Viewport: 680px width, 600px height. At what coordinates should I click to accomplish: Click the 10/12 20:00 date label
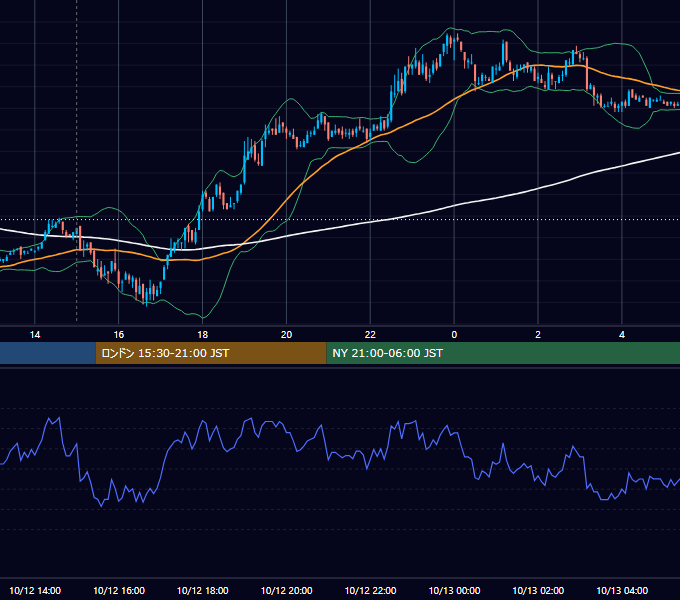coord(286,590)
